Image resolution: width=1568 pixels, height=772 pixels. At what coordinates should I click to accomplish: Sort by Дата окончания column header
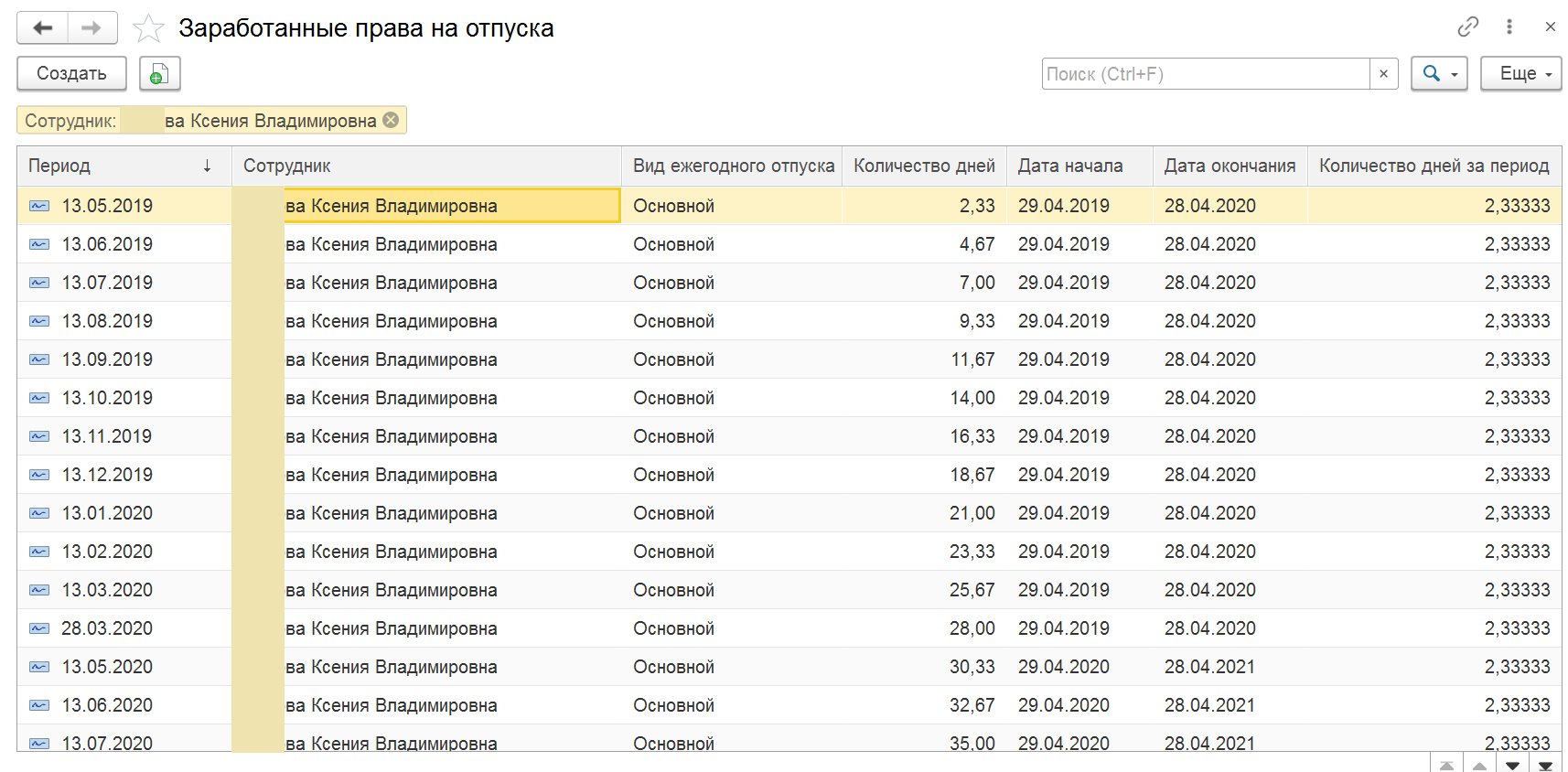[1230, 166]
